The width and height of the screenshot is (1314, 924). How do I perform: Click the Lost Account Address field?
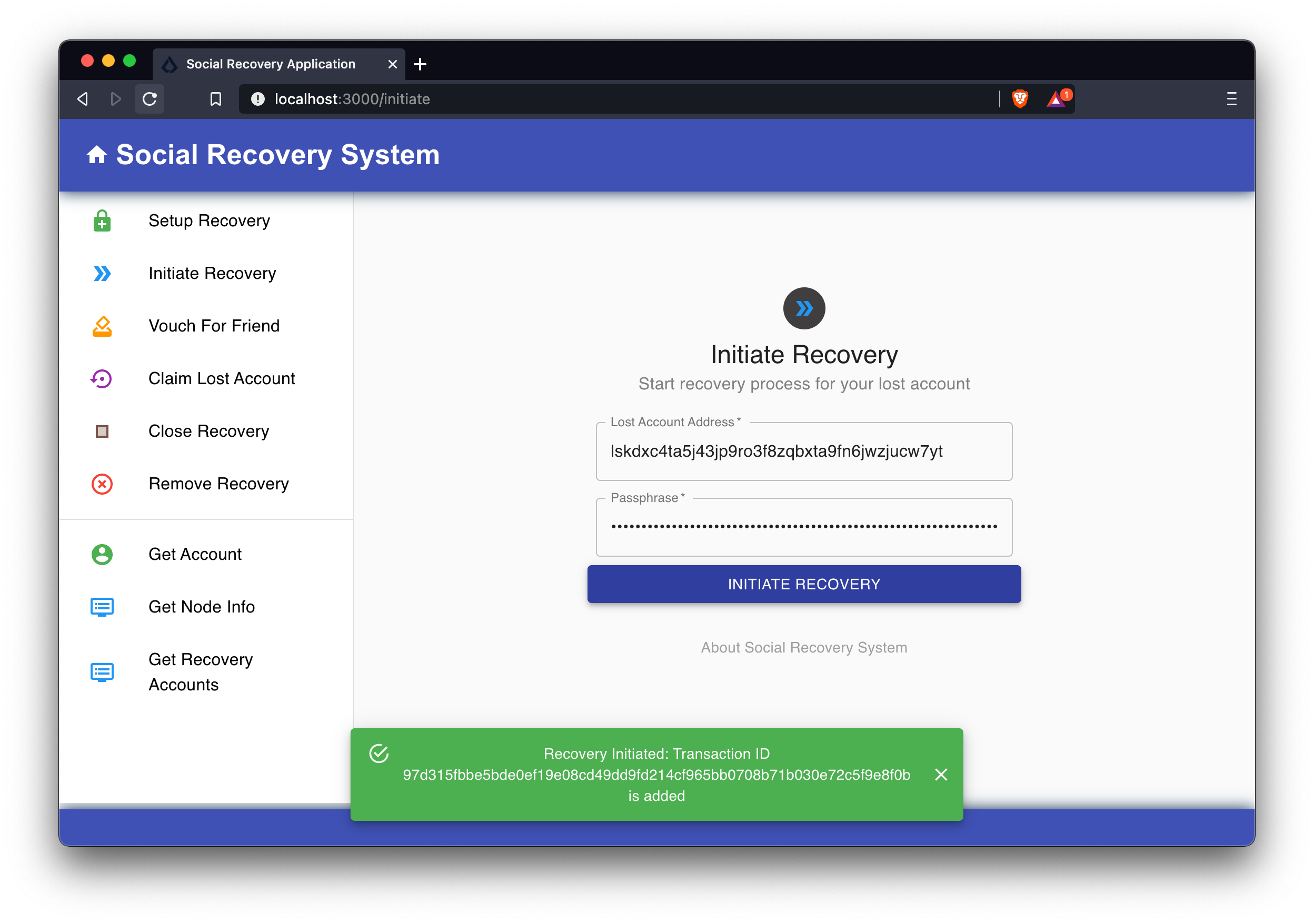[803, 451]
